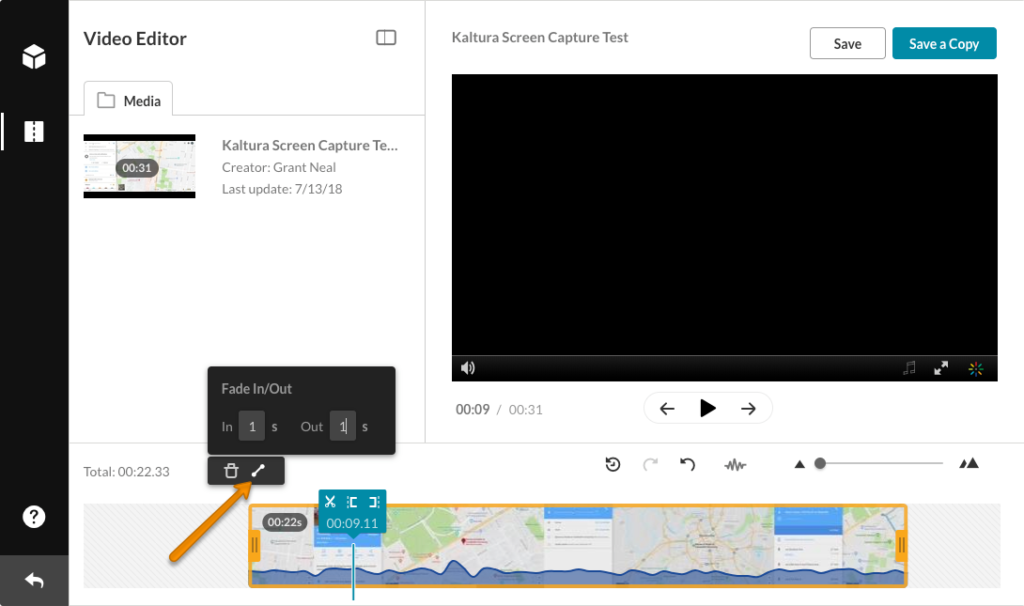The image size is (1024, 606).
Task: Reset the project with the history icon
Action: click(x=613, y=462)
